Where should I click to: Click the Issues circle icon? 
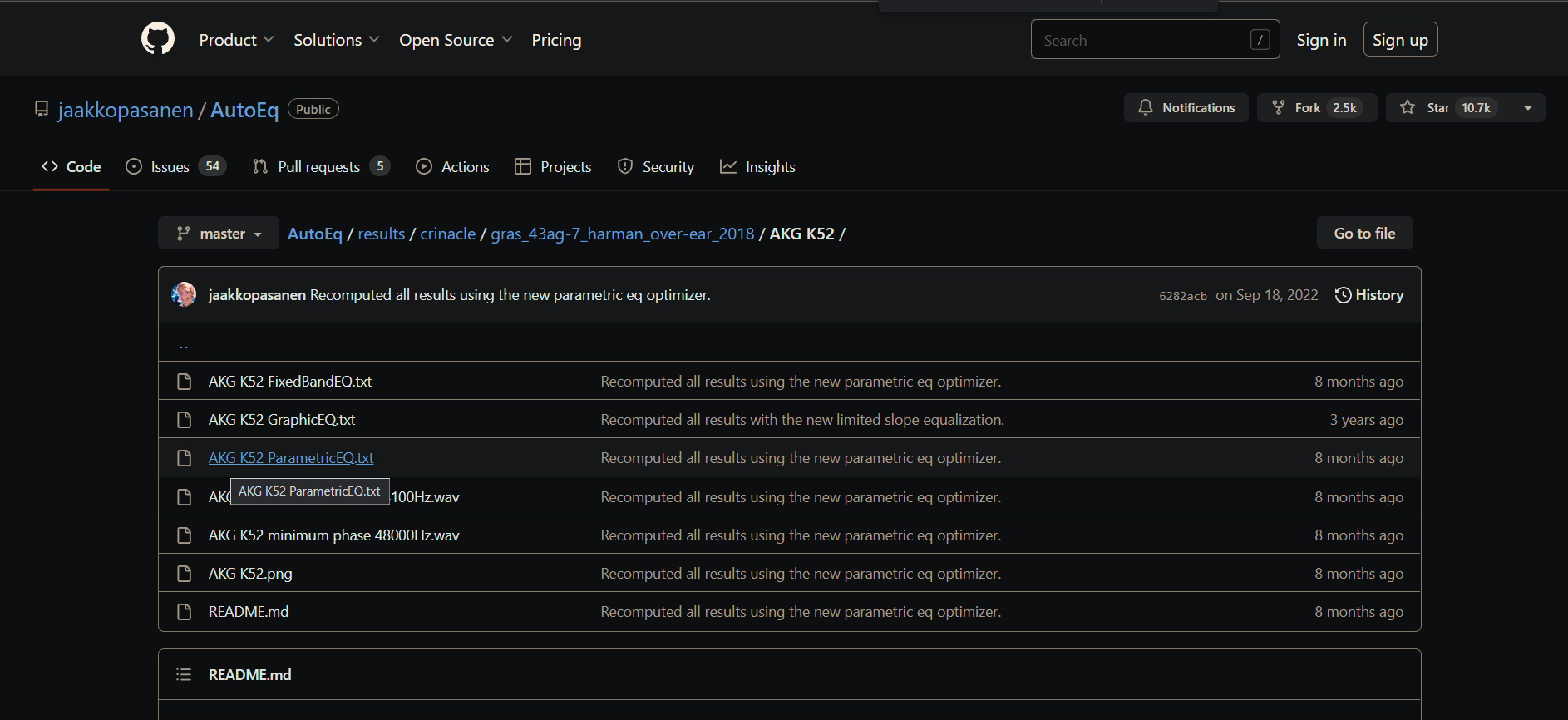pyautogui.click(x=134, y=166)
